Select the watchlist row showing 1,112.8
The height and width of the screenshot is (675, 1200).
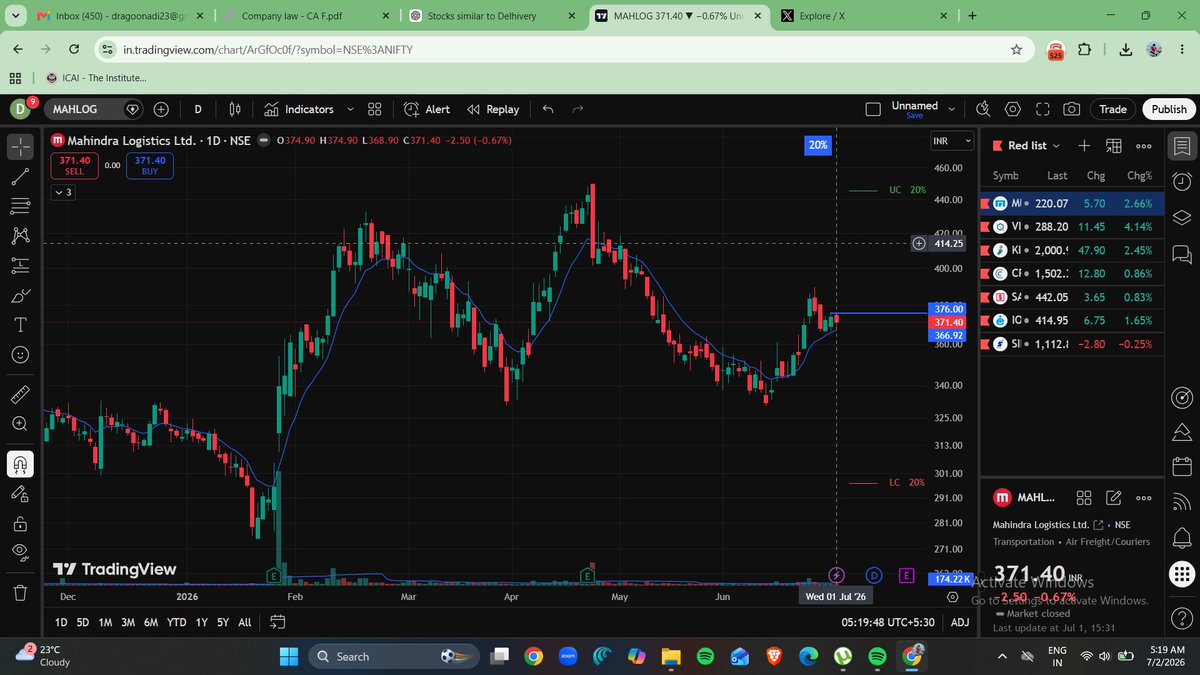tap(1072, 344)
